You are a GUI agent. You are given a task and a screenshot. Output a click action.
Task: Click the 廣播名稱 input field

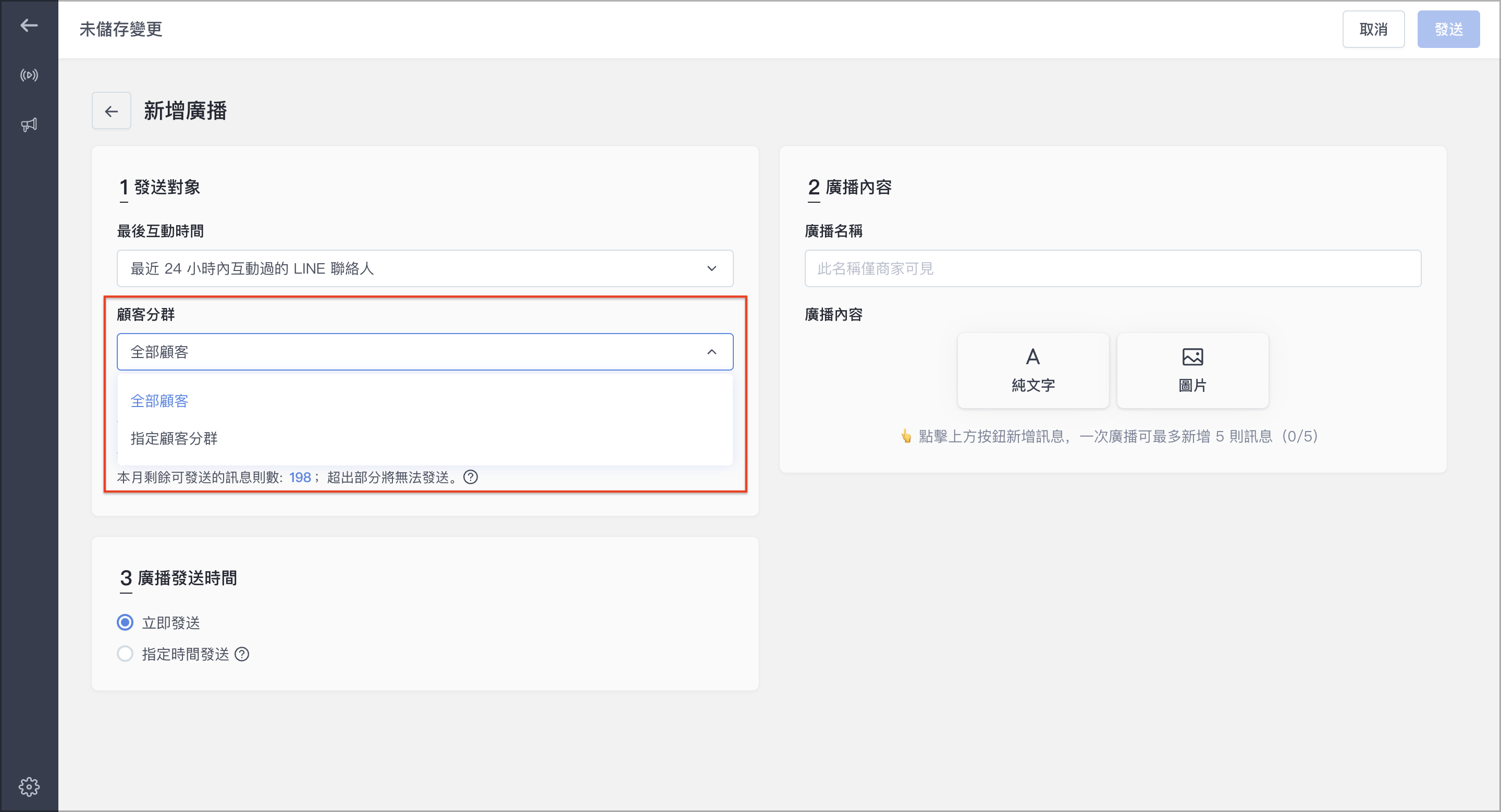click(1112, 268)
